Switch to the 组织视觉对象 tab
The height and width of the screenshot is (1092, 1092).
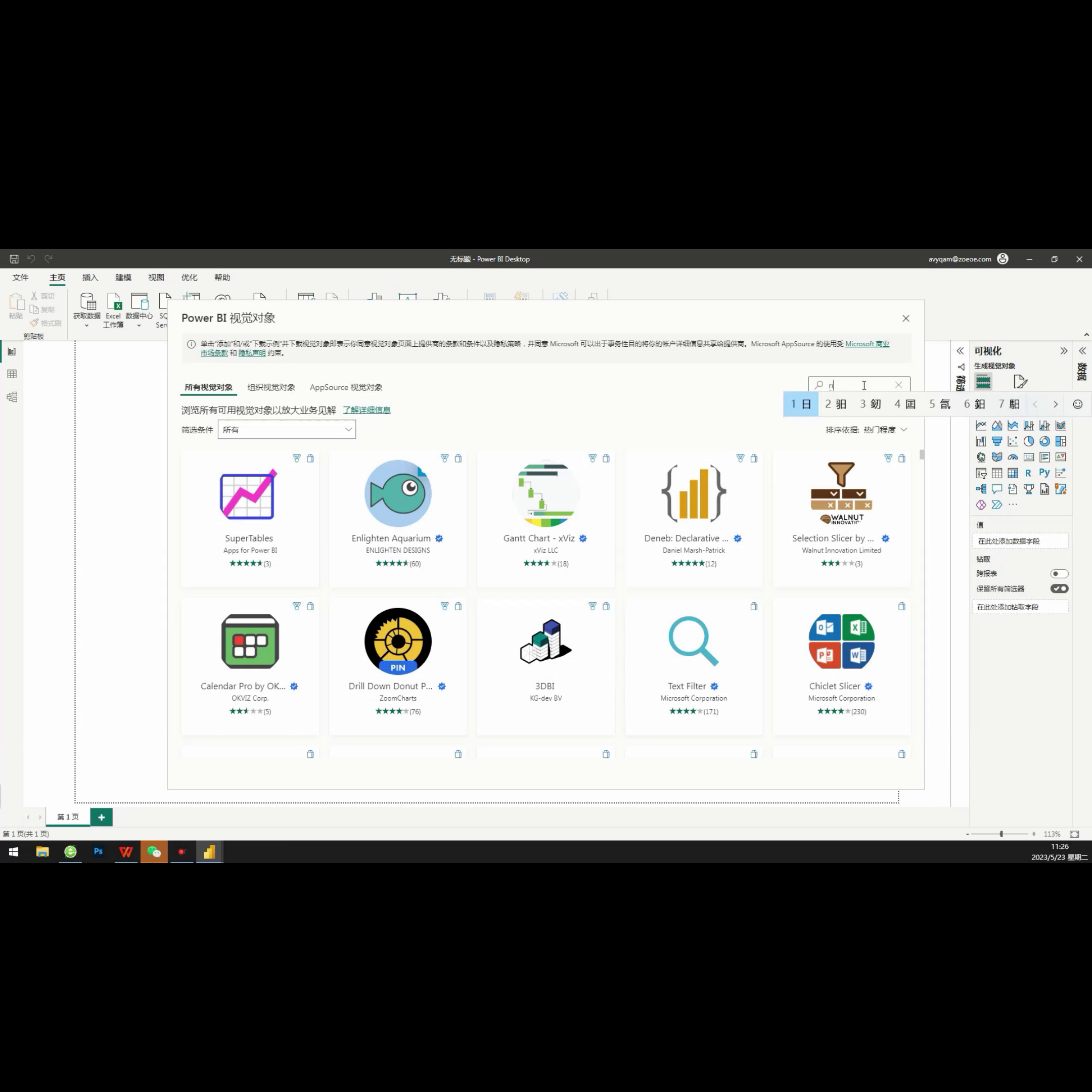(x=271, y=387)
